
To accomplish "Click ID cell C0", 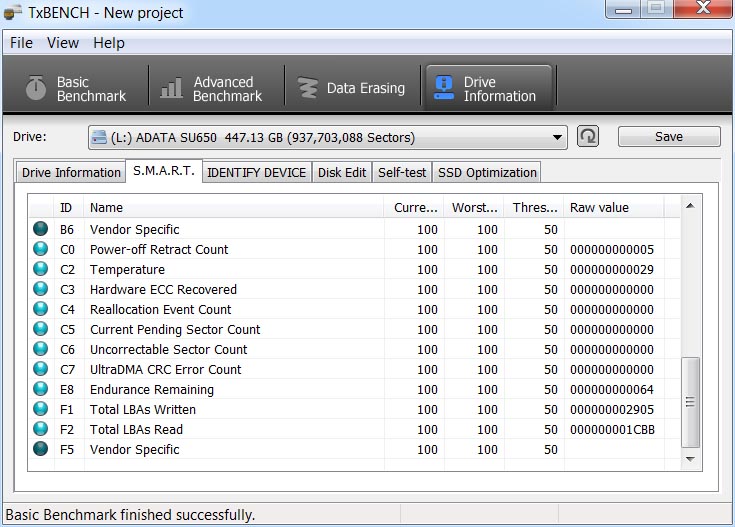I will (68, 249).
